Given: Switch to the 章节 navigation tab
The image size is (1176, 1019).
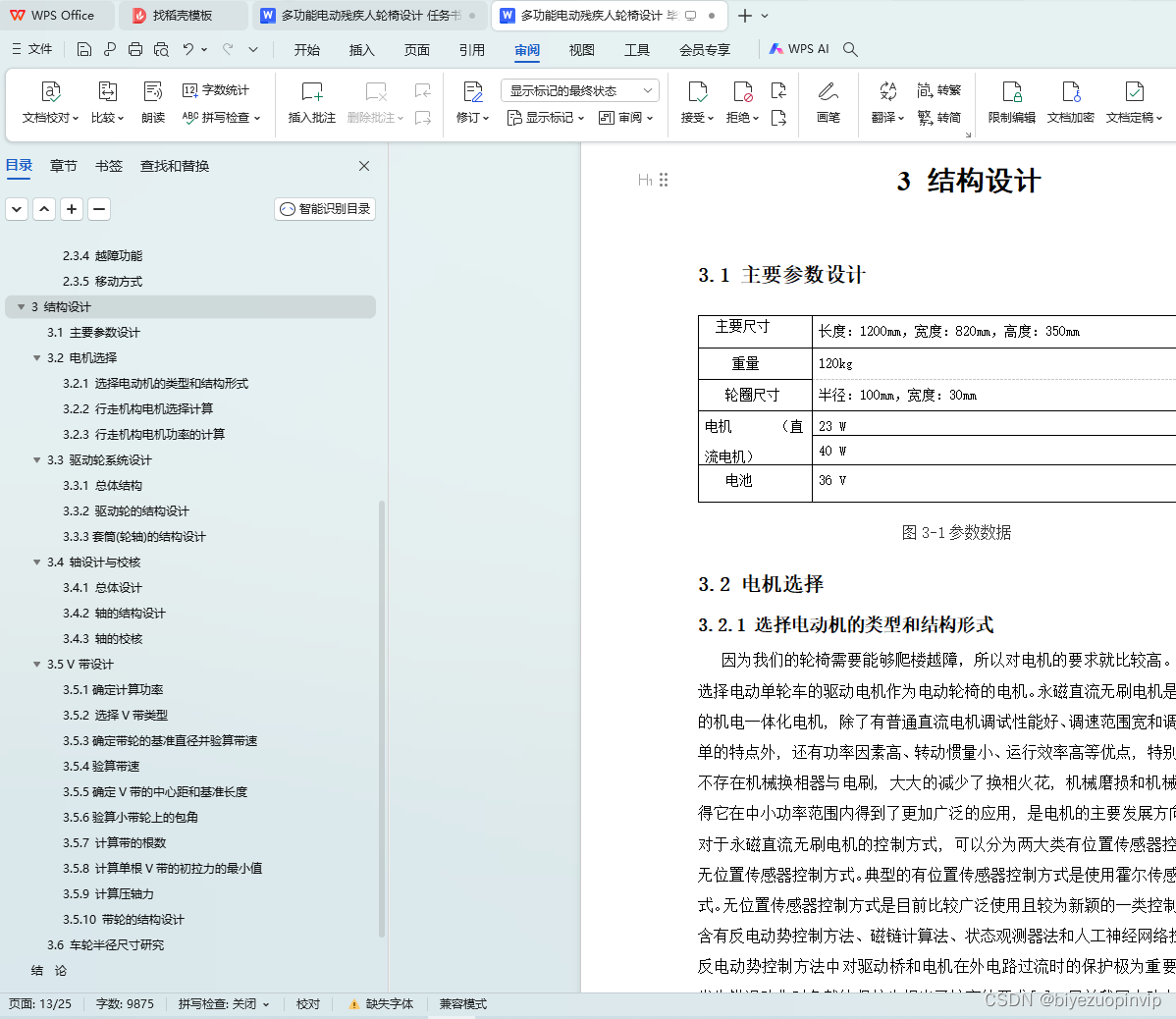Looking at the screenshot, I should coord(64,166).
